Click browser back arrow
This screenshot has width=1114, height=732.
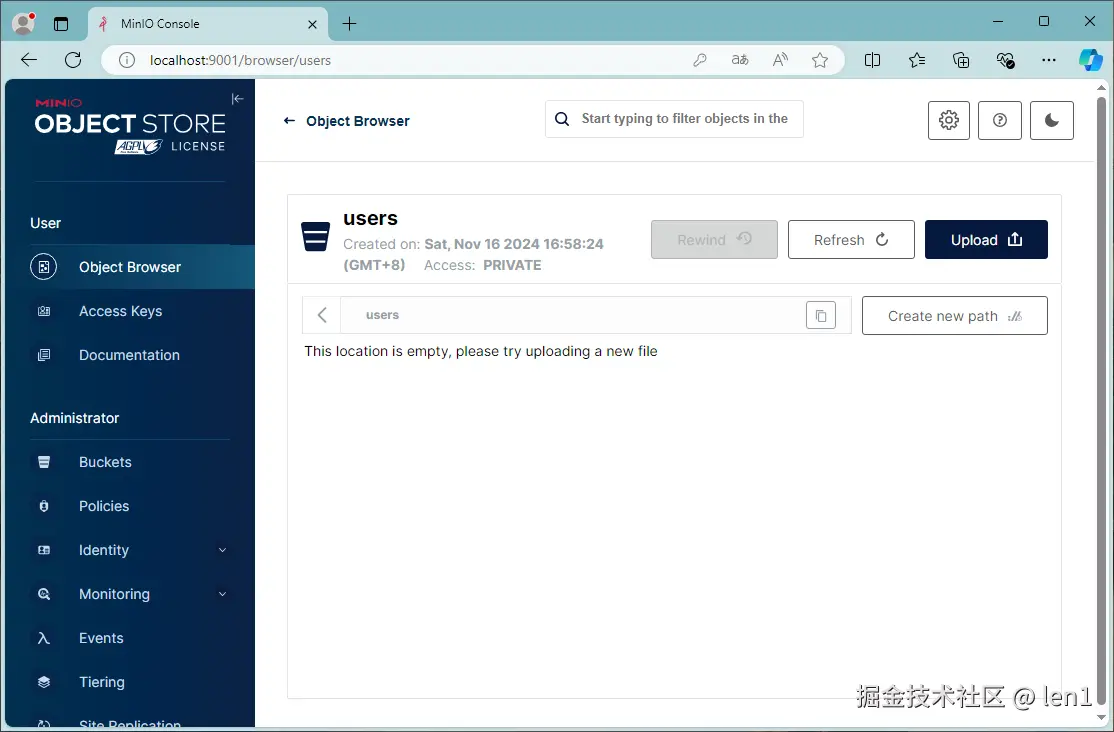tap(29, 60)
